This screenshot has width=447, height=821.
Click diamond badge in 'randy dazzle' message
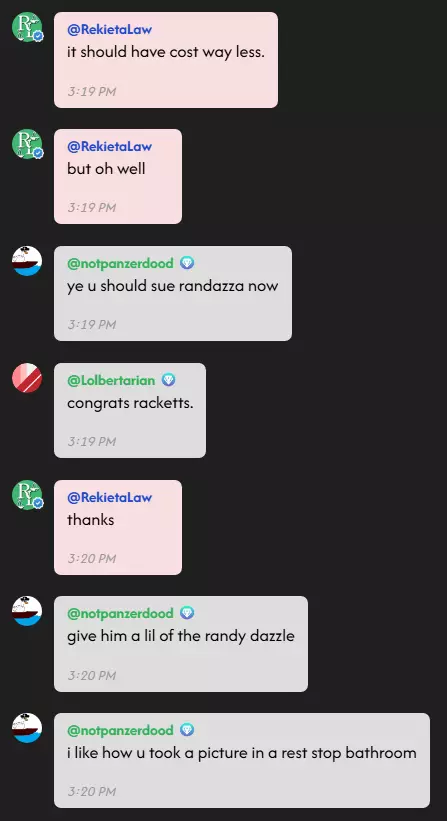tap(187, 613)
